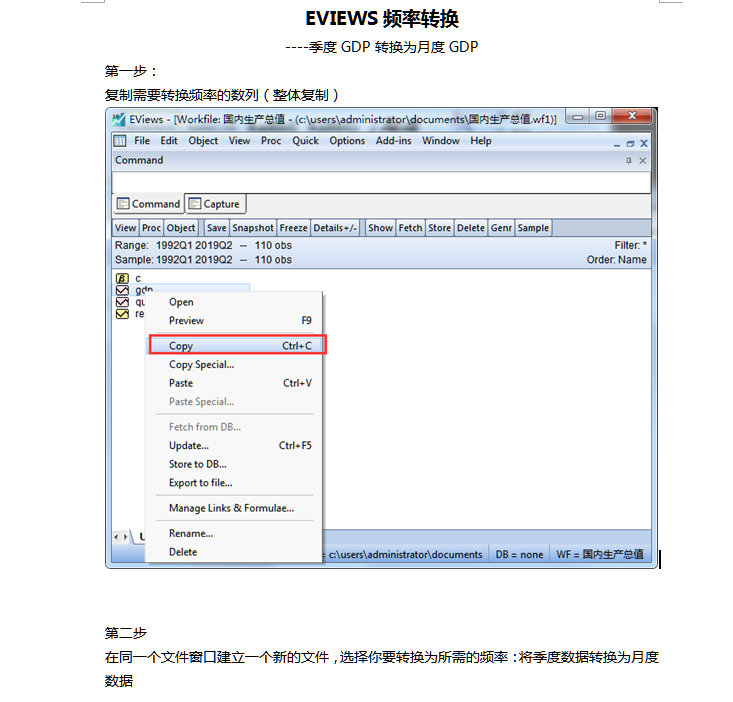The height and width of the screenshot is (702, 733).
Task: Click the Store toolbar button
Action: point(439,228)
